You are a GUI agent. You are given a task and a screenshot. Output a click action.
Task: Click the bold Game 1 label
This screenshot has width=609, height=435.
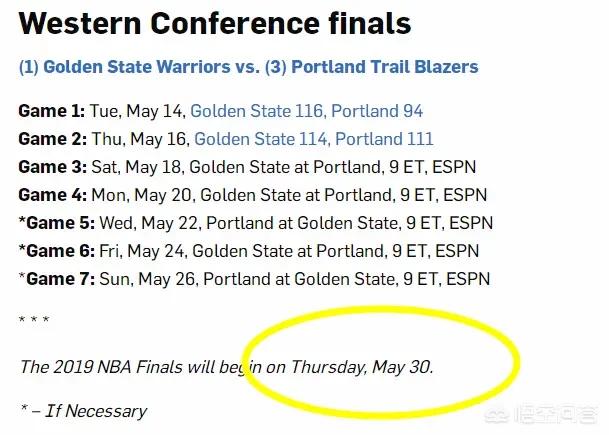pyautogui.click(x=52, y=110)
